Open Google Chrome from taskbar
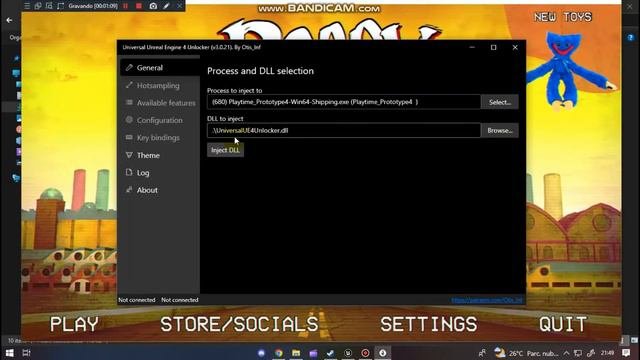Viewport: 640px width, 360px height. click(x=279, y=353)
